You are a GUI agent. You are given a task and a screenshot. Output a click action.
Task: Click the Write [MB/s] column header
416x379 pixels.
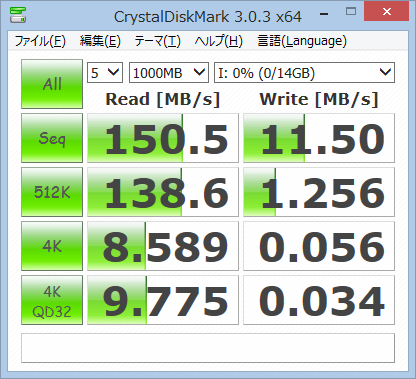click(319, 99)
